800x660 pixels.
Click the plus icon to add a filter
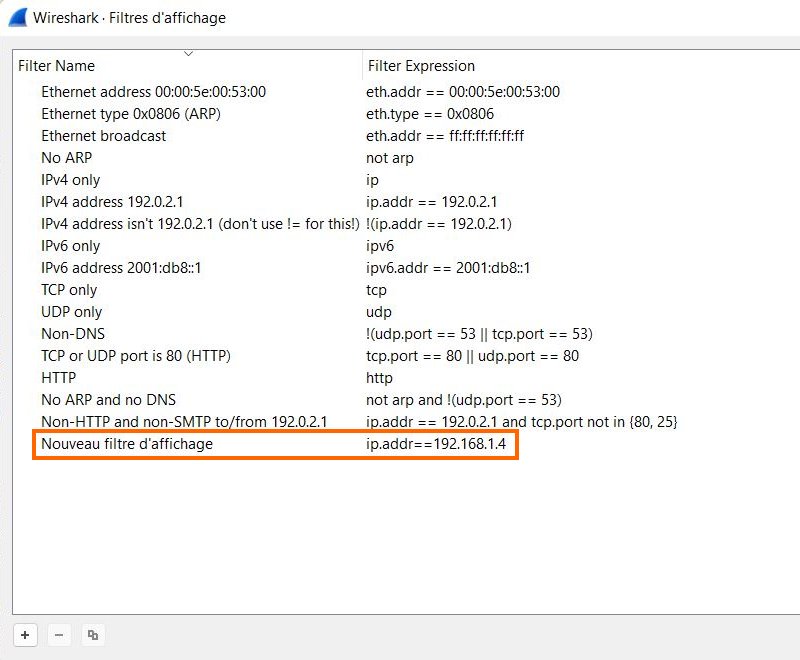click(x=25, y=635)
